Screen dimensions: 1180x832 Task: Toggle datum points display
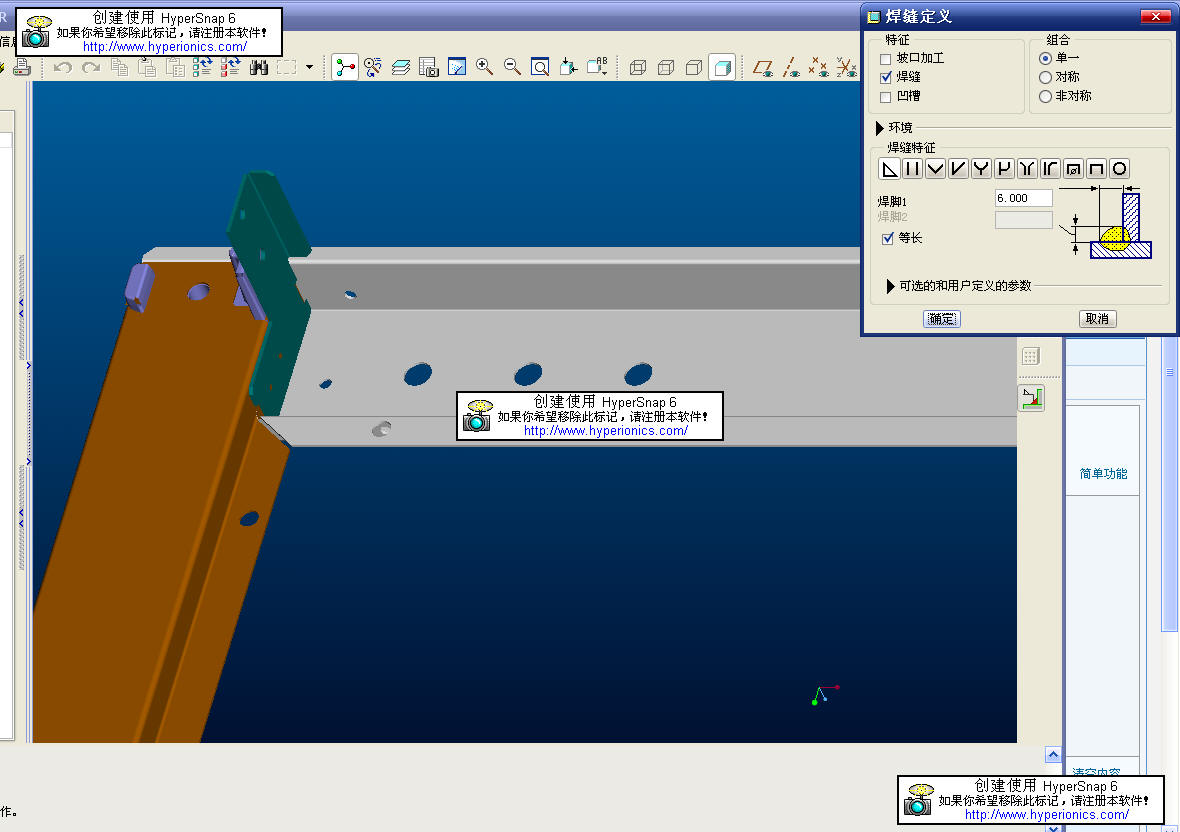click(x=819, y=68)
